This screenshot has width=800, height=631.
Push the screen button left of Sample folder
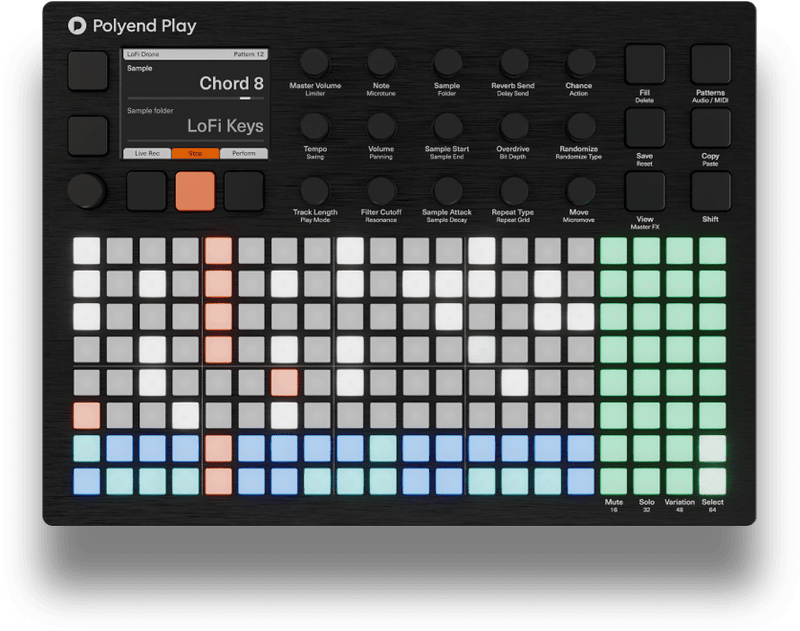click(x=88, y=135)
